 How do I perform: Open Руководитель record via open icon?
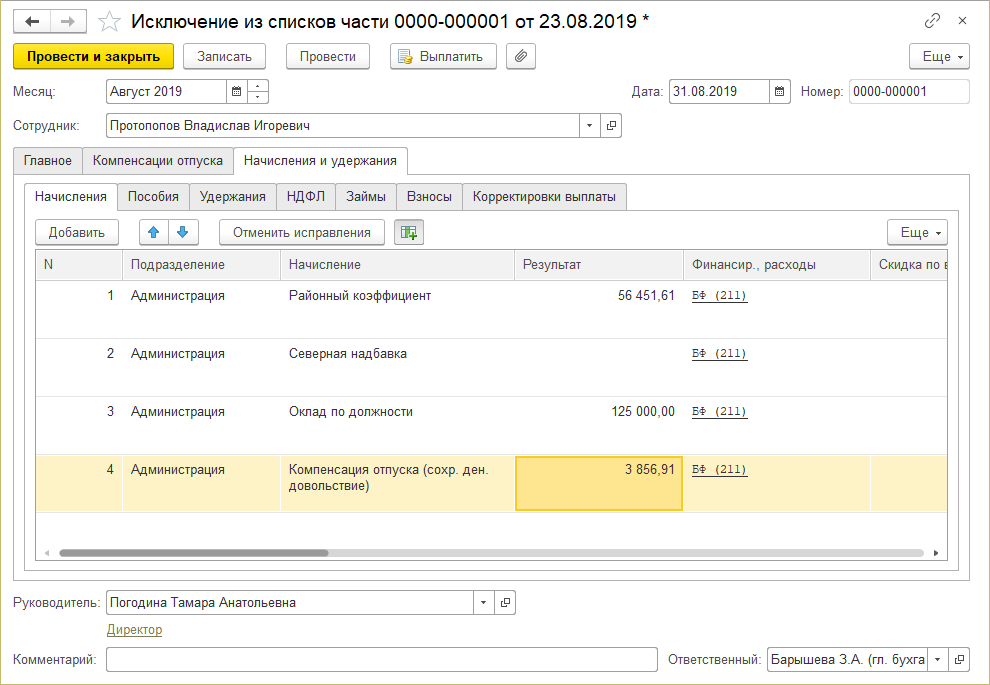[x=504, y=602]
